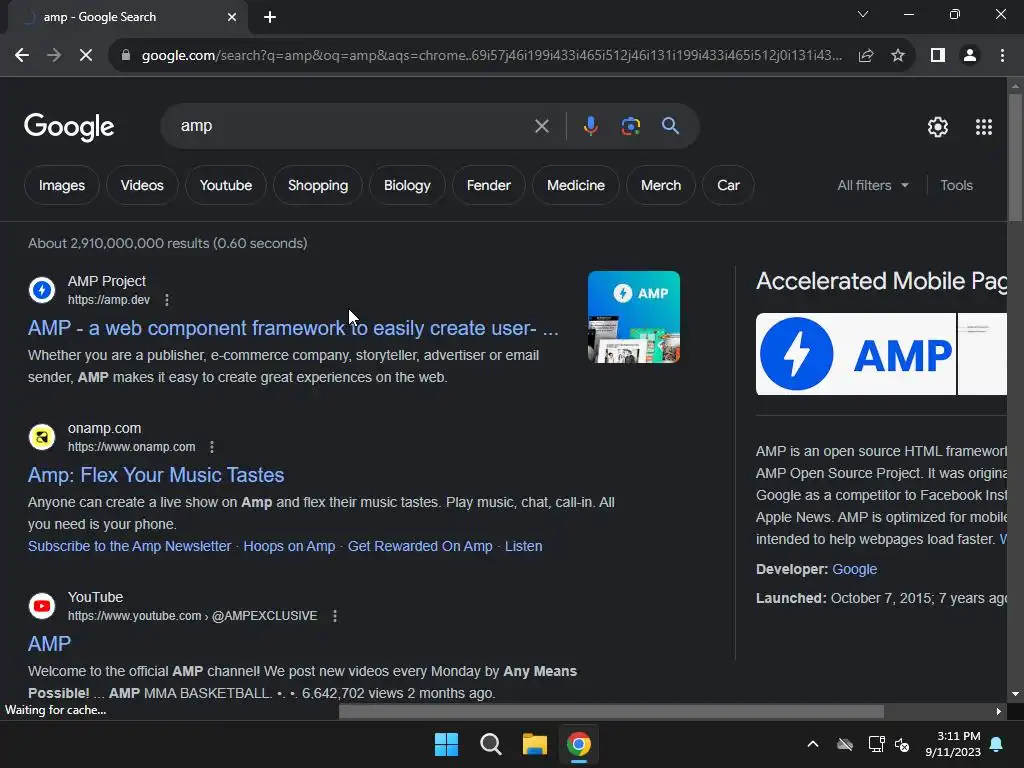Show hidden system tray icons
The height and width of the screenshot is (768, 1024).
click(x=813, y=744)
